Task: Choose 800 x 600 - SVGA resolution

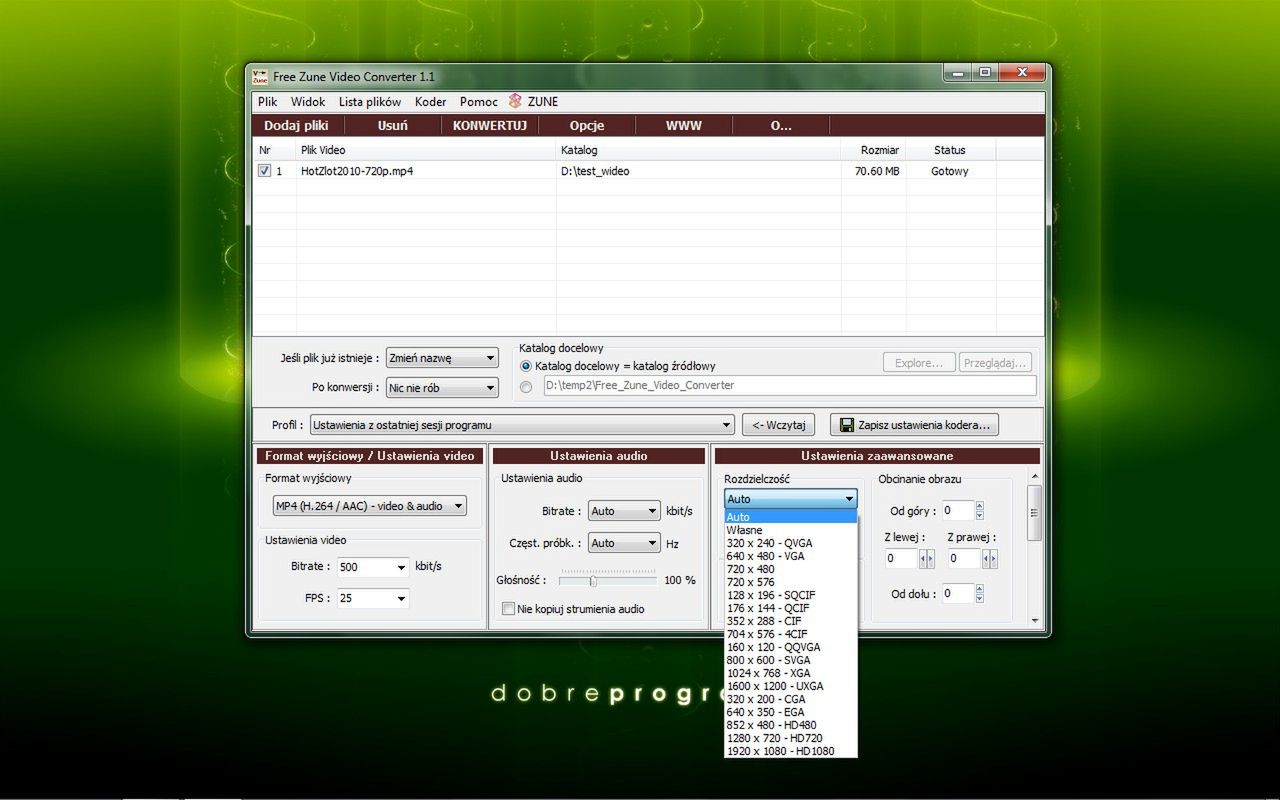Action: click(791, 660)
